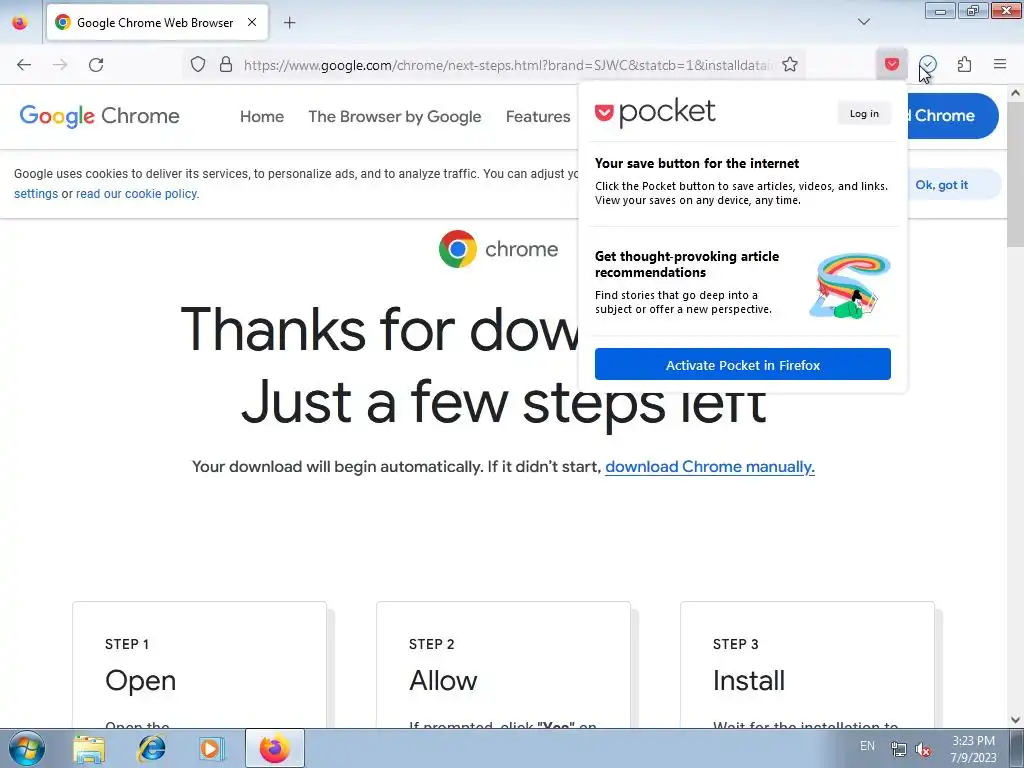Click the STEP 3 Install card

point(807,665)
